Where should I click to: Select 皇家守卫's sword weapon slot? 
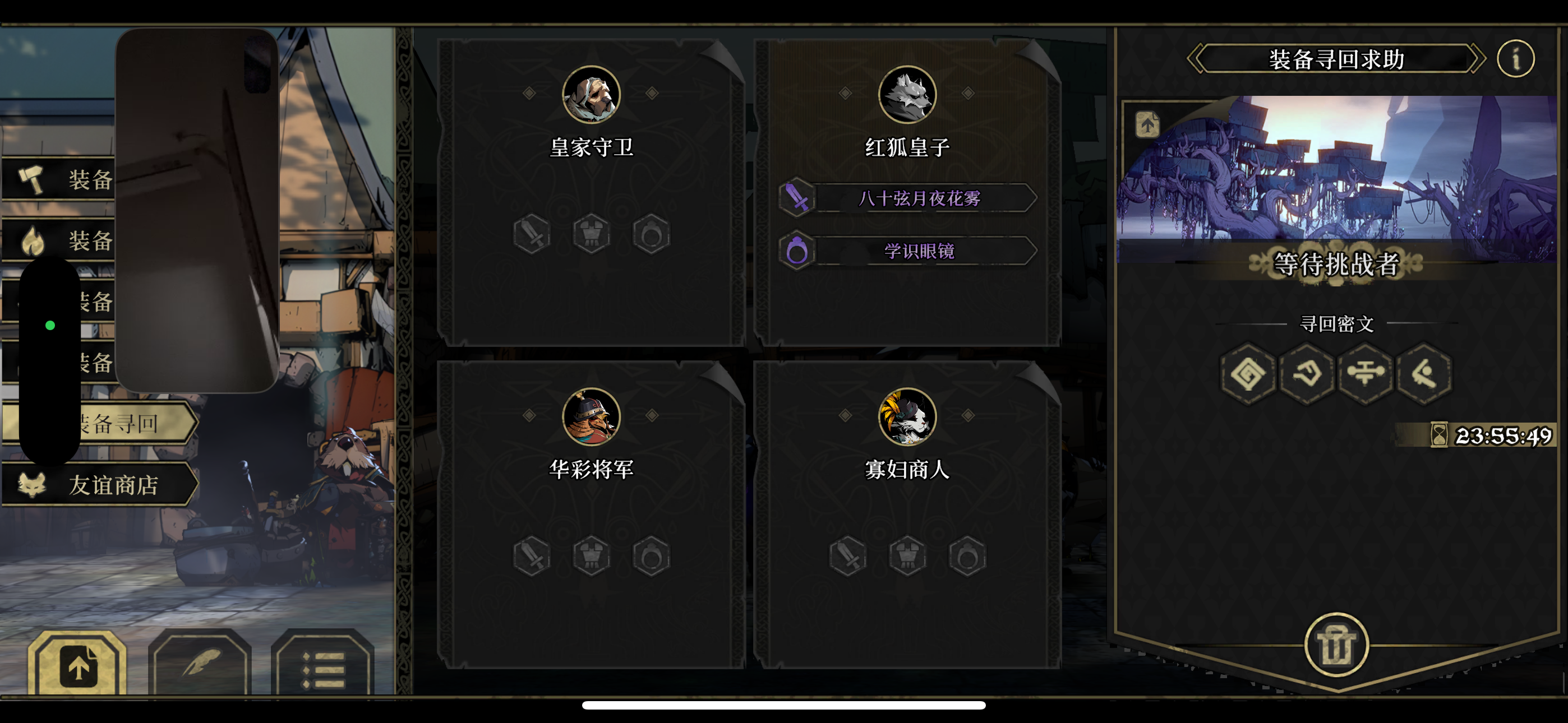pyautogui.click(x=532, y=234)
